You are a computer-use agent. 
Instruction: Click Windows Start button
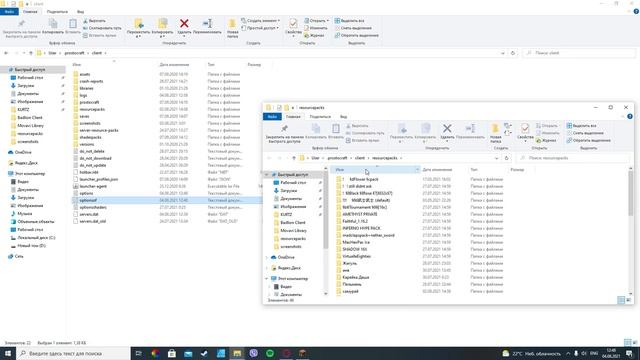coord(8,353)
